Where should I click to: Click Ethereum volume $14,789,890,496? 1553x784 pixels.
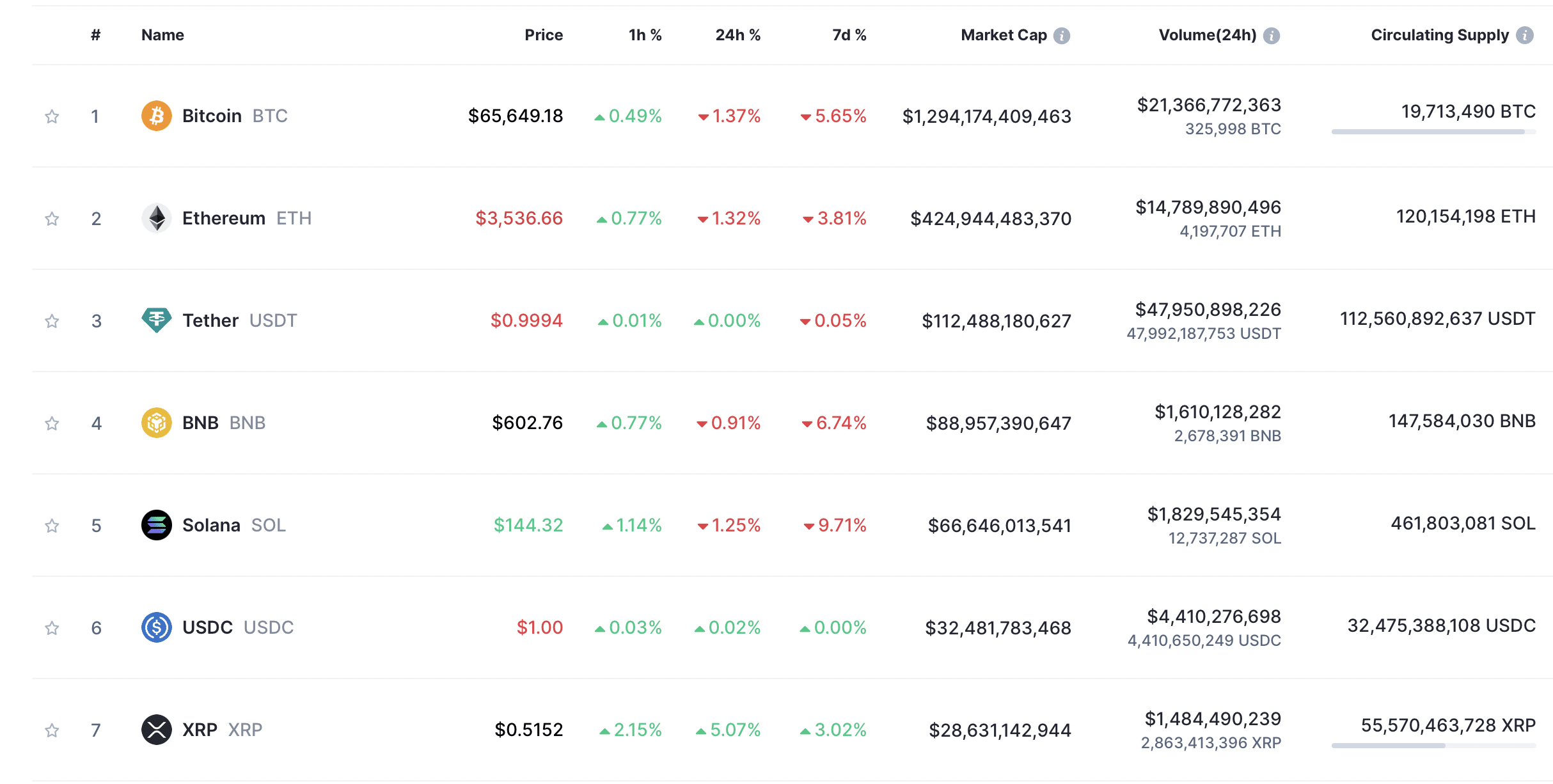[1208, 207]
